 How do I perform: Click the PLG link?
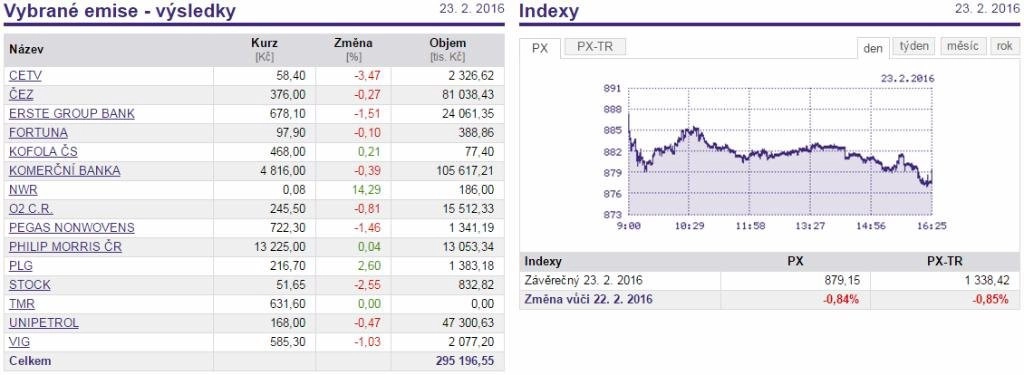(21, 266)
